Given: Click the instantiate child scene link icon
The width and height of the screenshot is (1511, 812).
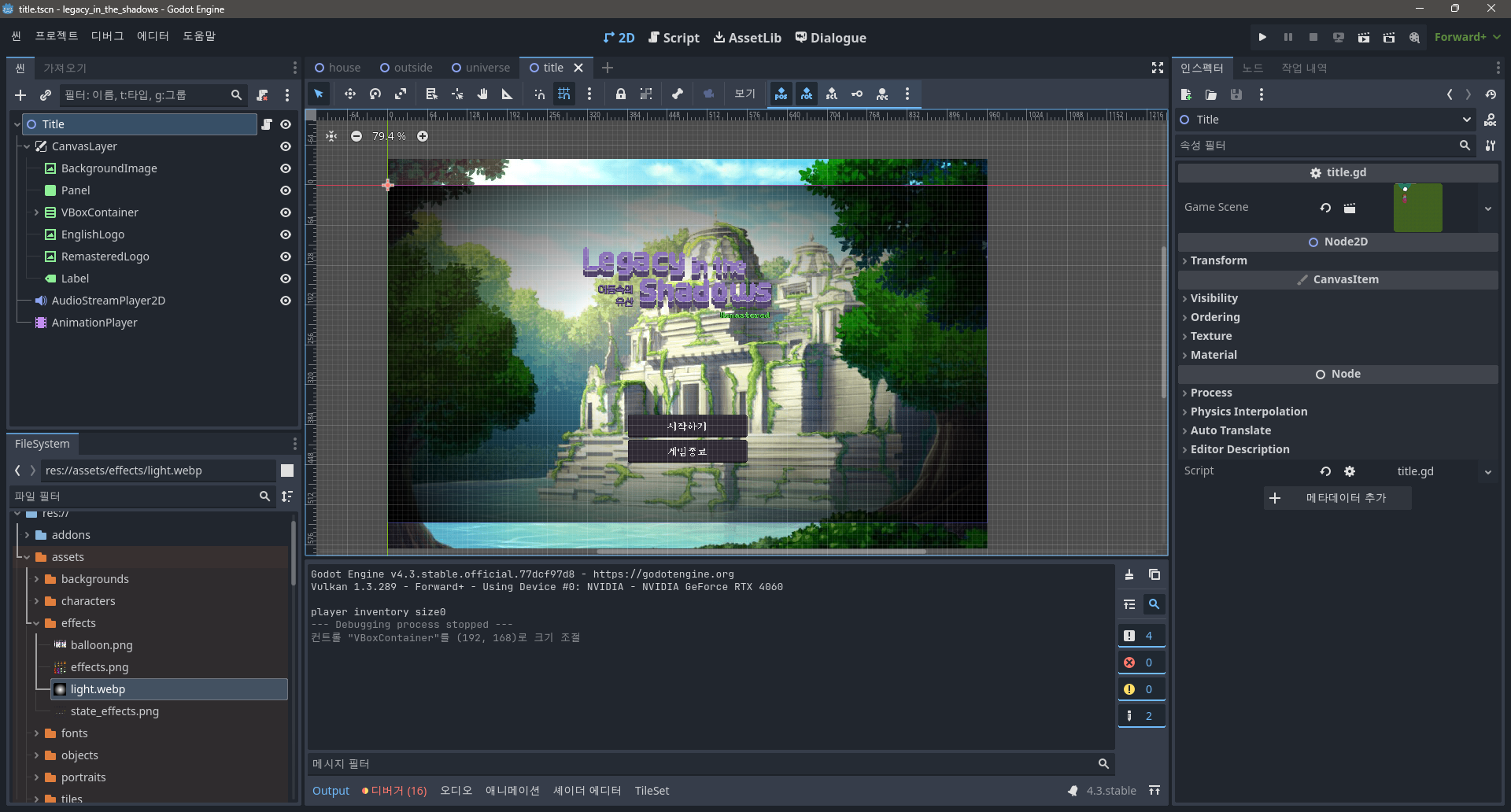Looking at the screenshot, I should coord(46,95).
